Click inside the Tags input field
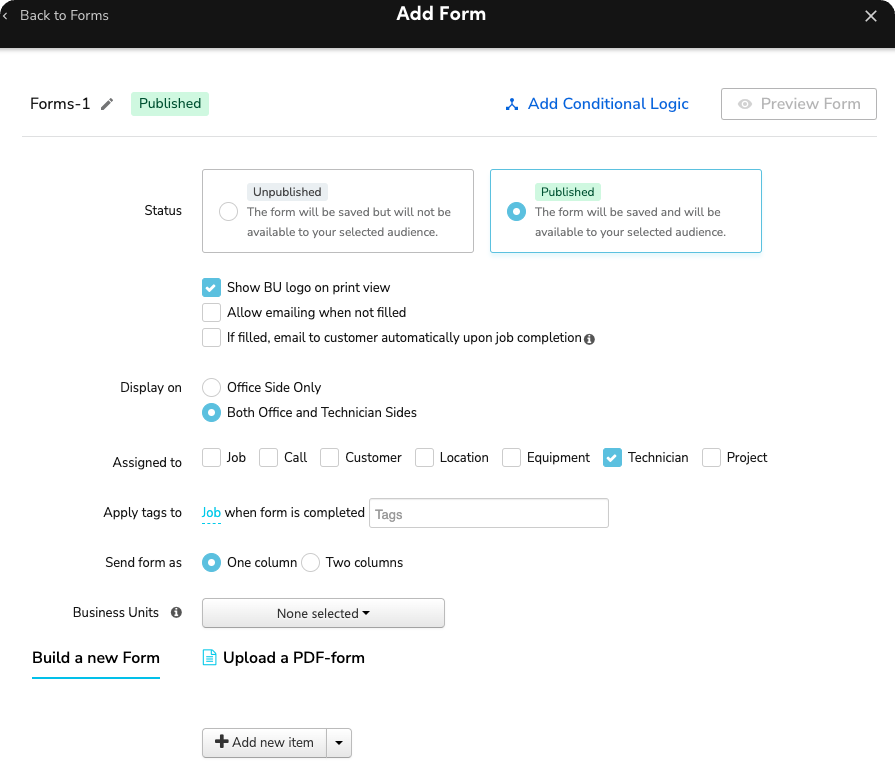This screenshot has width=895, height=766. click(488, 512)
